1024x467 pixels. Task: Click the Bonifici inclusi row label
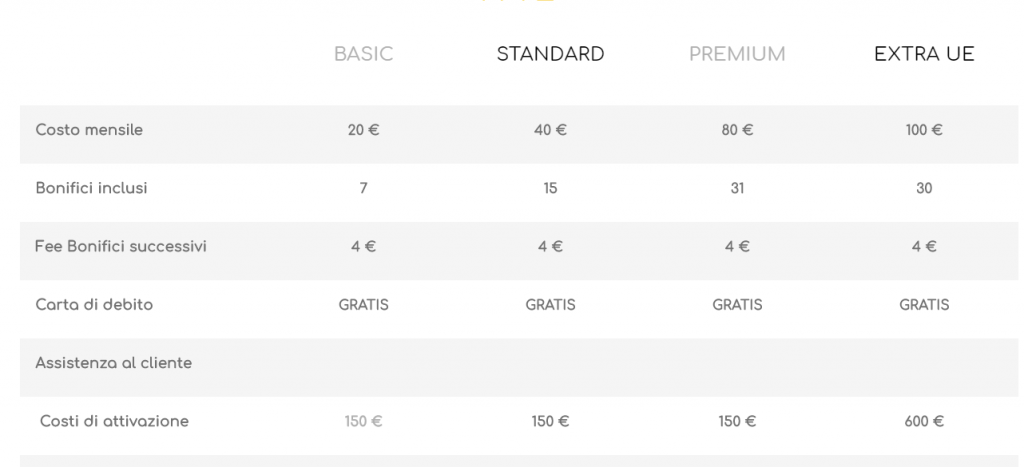[91, 188]
